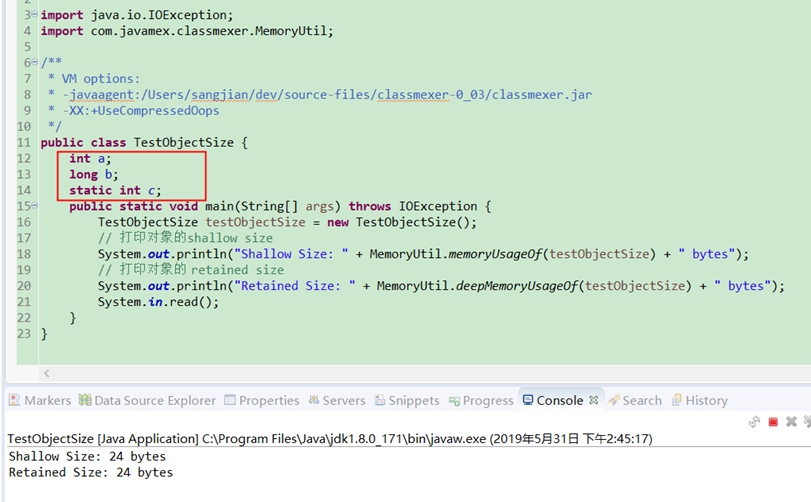Fold the main method at line 15
The height and width of the screenshot is (502, 811).
pos(33,206)
